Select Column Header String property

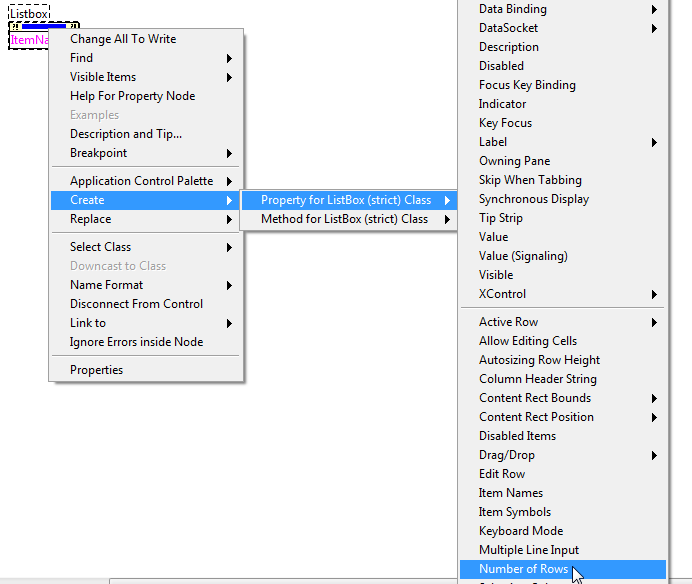click(x=563, y=379)
